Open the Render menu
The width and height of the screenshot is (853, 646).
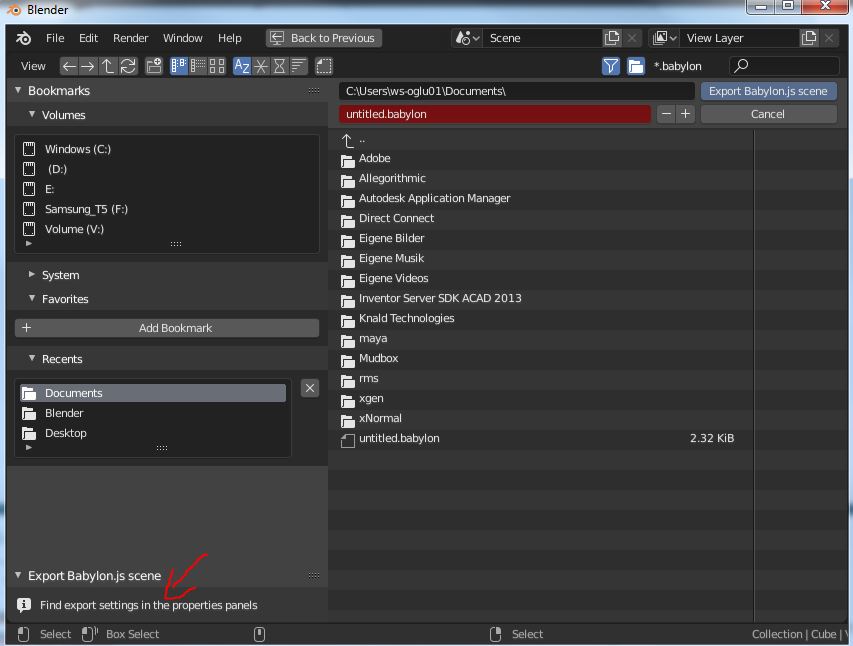131,38
